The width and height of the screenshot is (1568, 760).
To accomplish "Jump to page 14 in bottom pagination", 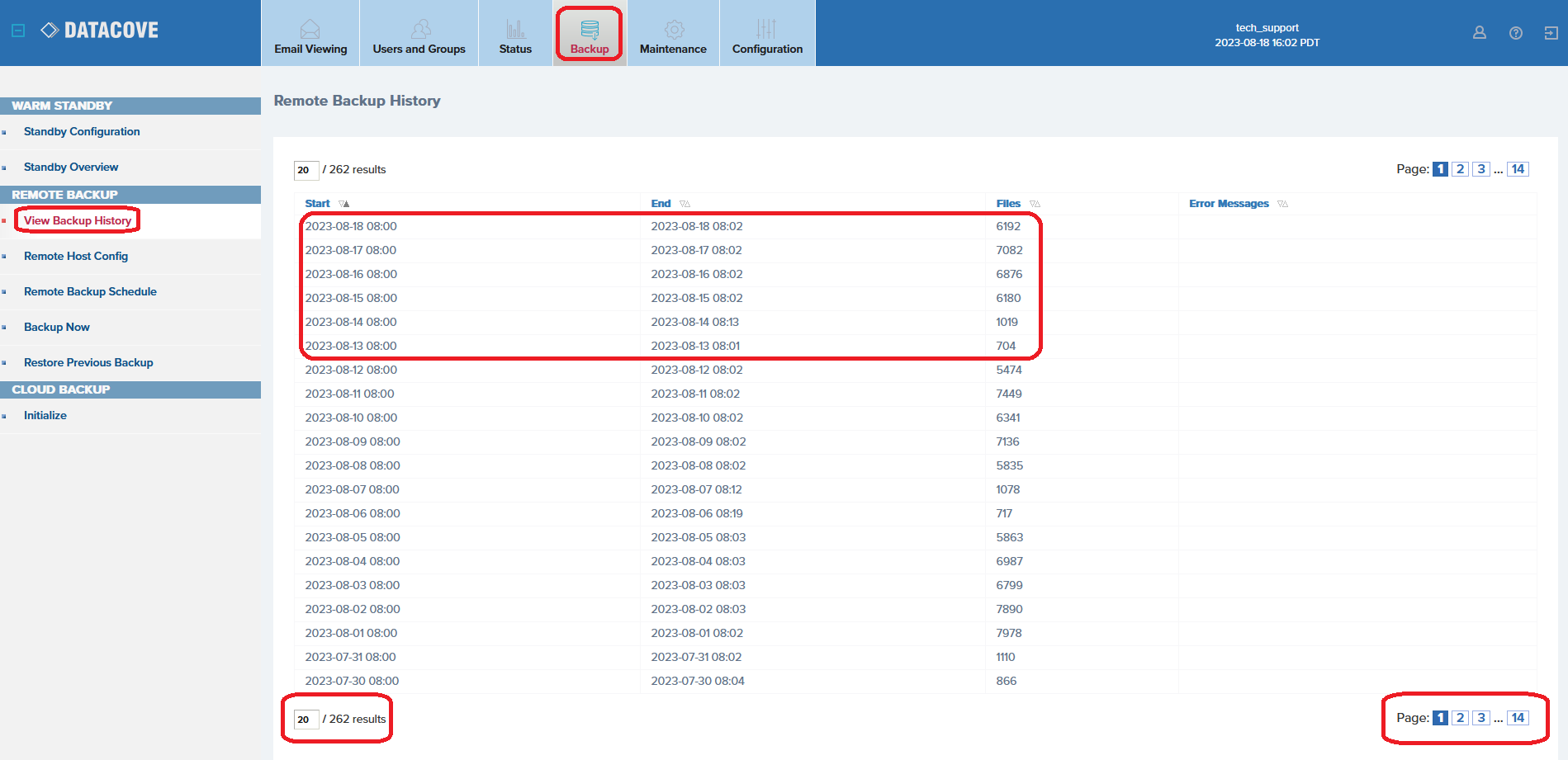I will 1518,718.
